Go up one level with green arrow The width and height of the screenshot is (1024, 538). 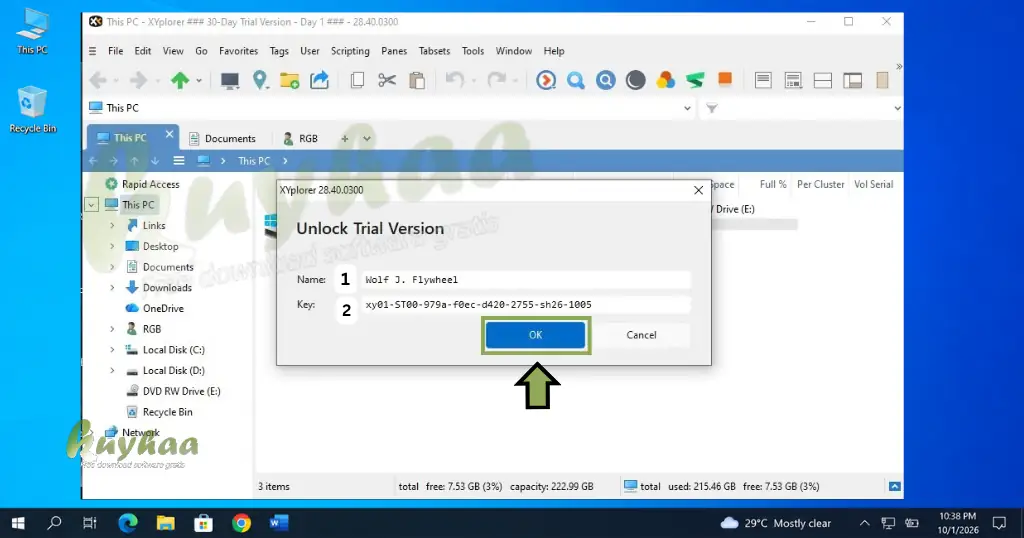click(180, 80)
